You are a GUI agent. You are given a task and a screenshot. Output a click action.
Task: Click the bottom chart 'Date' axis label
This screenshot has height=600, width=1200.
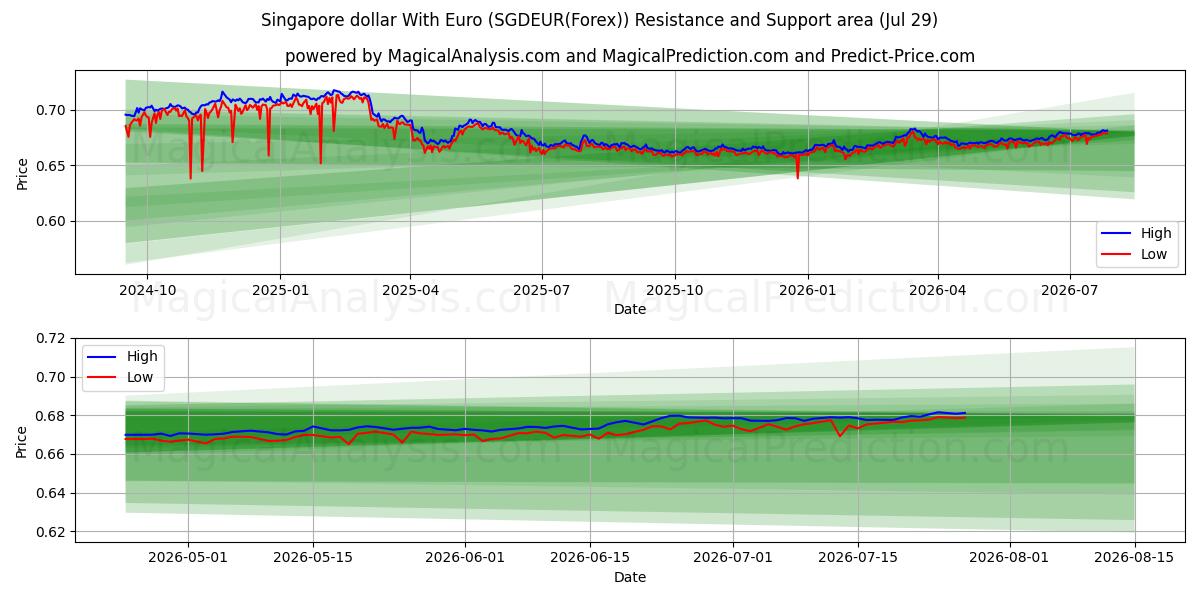(x=630, y=577)
